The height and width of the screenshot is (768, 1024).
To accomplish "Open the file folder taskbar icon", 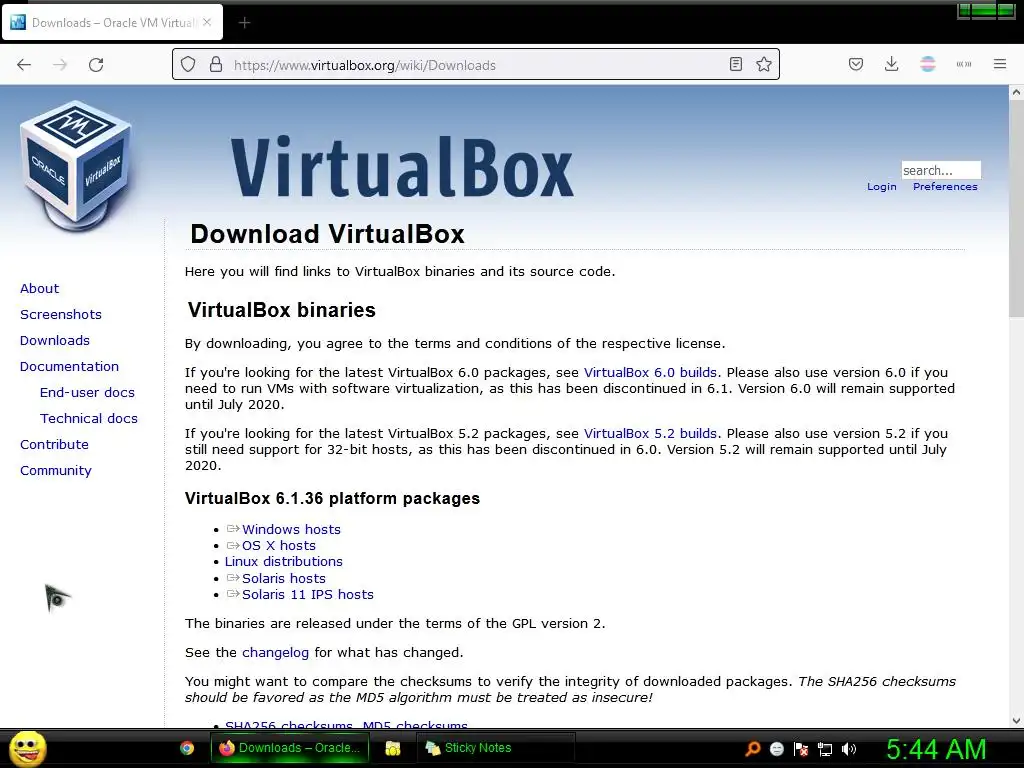I will point(392,748).
